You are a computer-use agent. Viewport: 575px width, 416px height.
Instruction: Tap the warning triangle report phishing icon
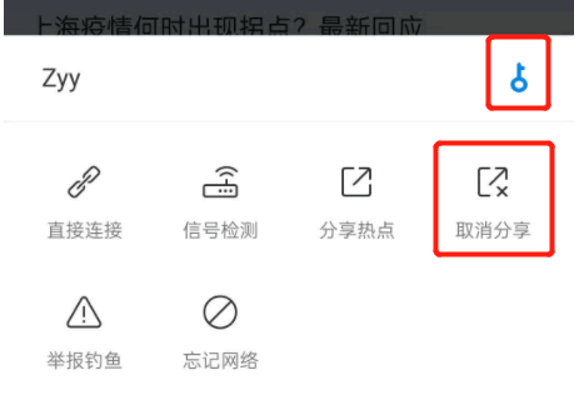(84, 312)
